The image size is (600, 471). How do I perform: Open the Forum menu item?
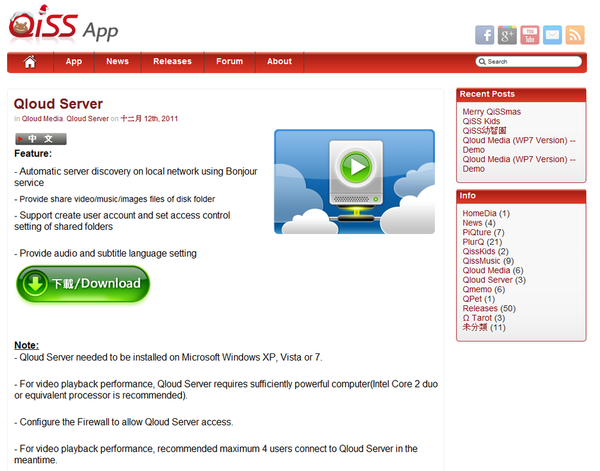tap(230, 62)
